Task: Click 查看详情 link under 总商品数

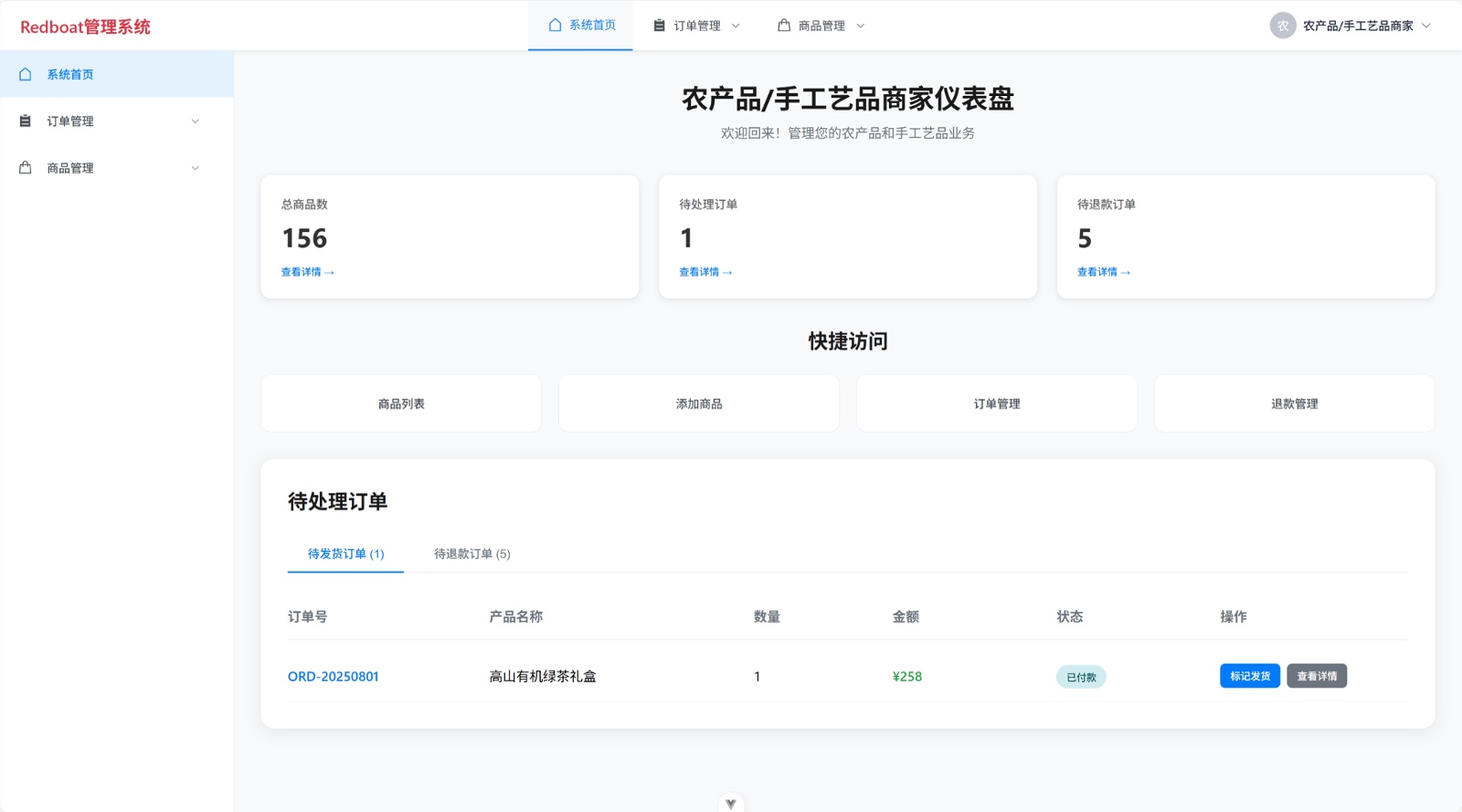Action: pyautogui.click(x=307, y=272)
